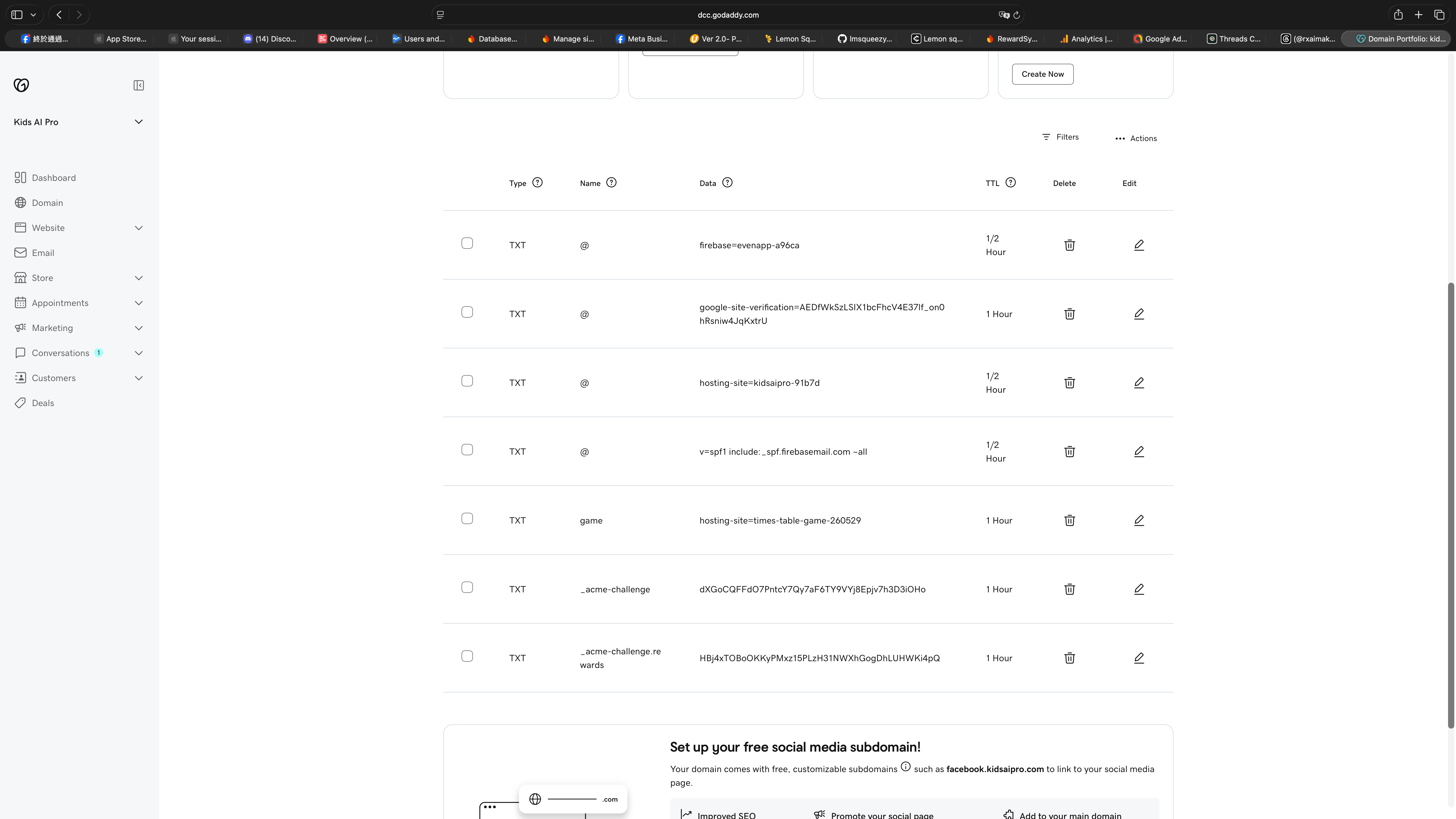Go back to the previous page

click(59, 15)
